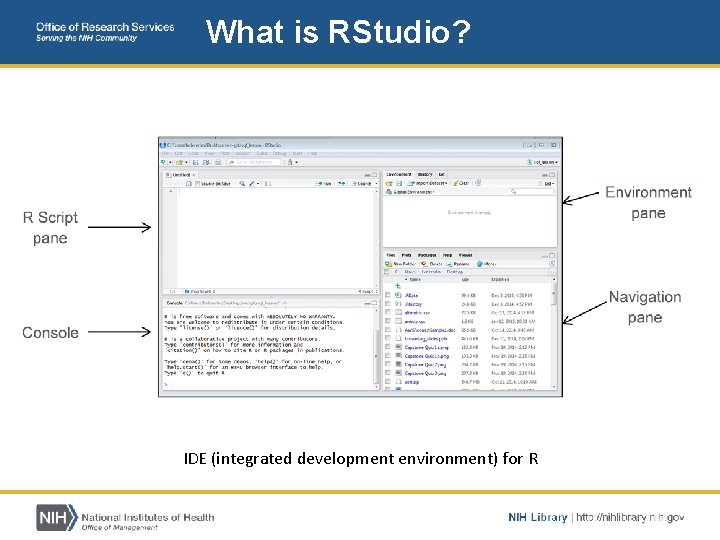The height and width of the screenshot is (540, 720).
Task: Switch to the Plots tab
Action: tap(406, 255)
